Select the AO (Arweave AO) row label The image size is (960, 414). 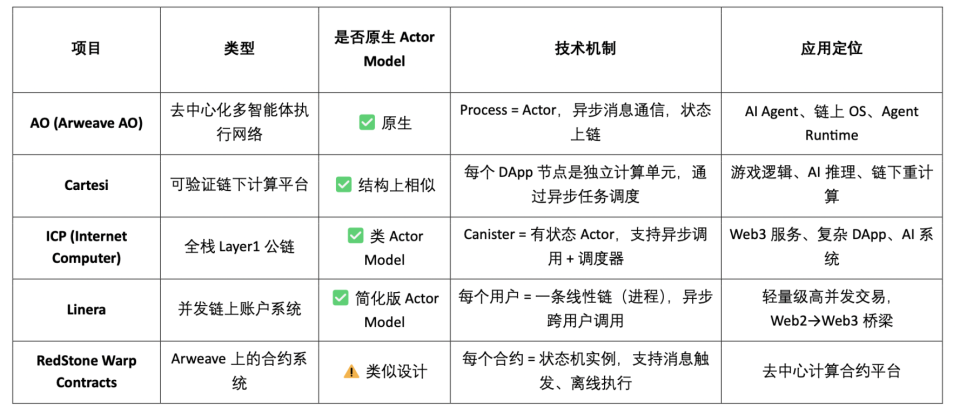(86, 123)
